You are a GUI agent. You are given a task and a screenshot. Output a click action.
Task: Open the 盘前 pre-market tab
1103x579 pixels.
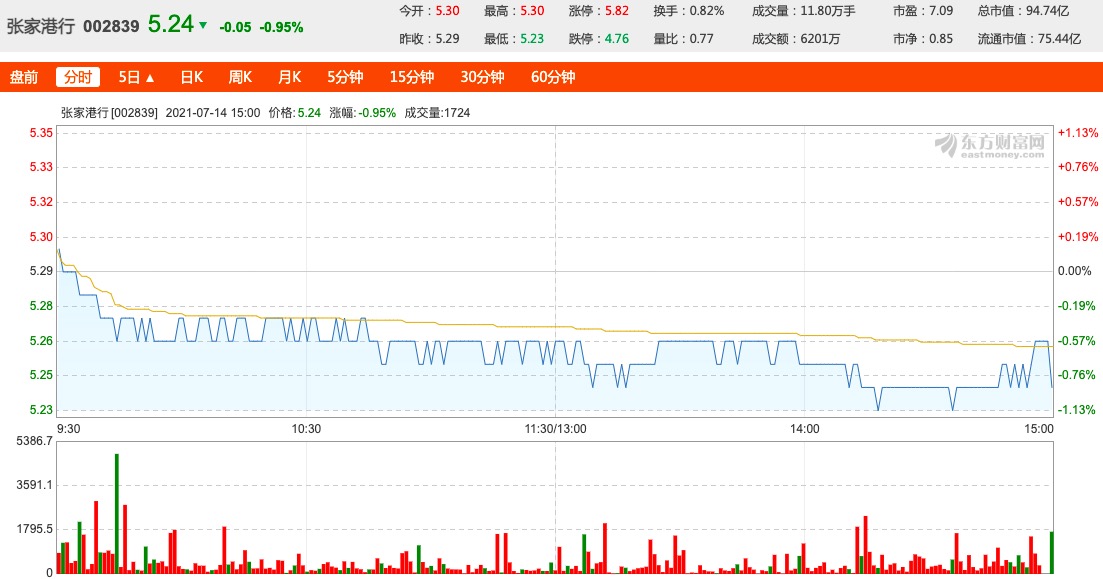(x=24, y=77)
